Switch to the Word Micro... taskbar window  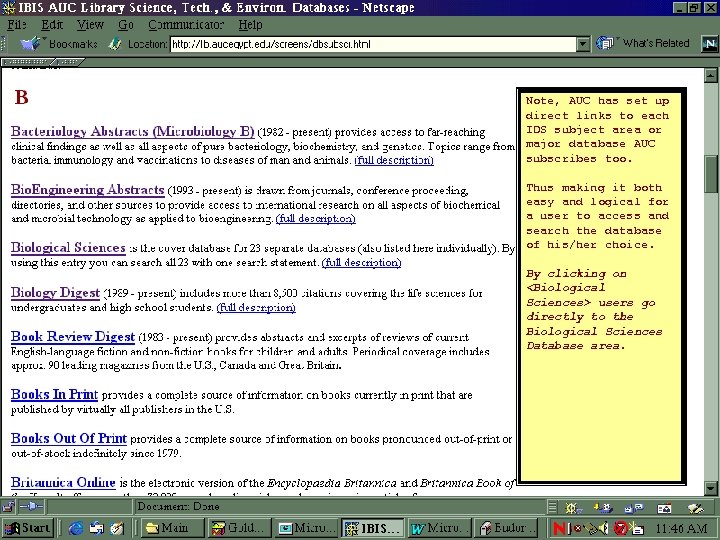[439, 528]
